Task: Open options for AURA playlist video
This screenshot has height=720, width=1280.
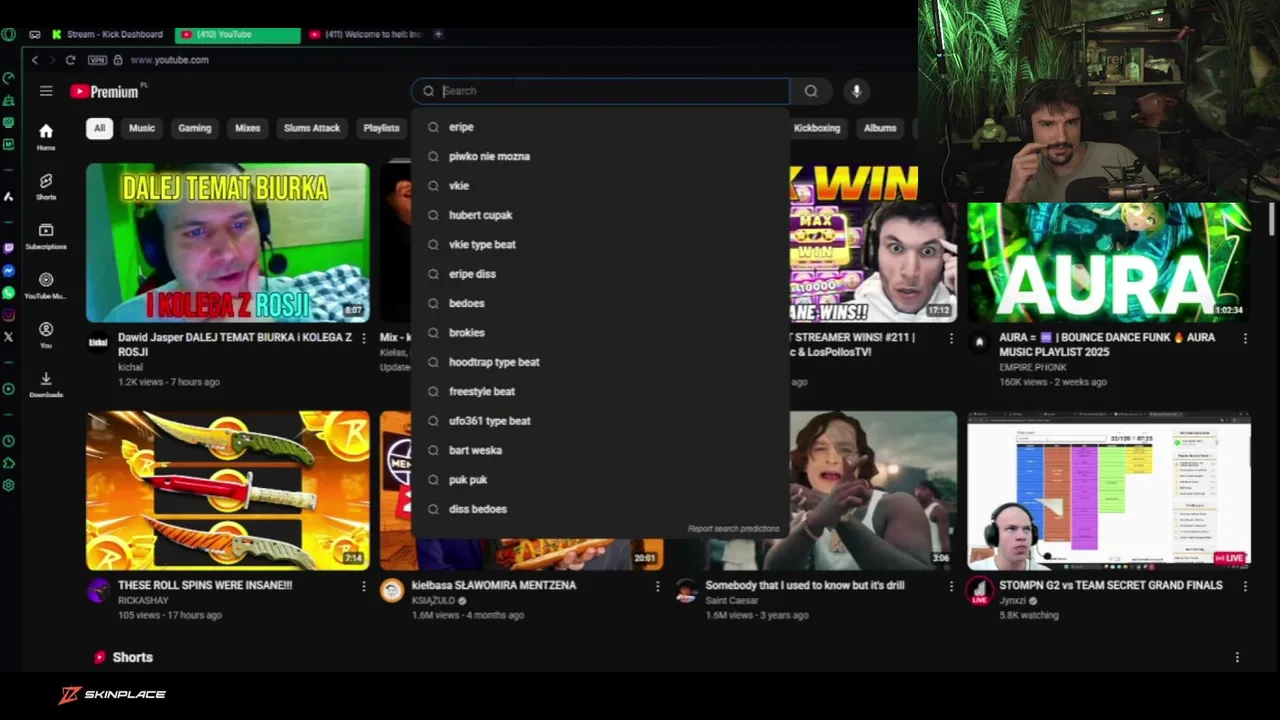Action: pyautogui.click(x=1245, y=339)
